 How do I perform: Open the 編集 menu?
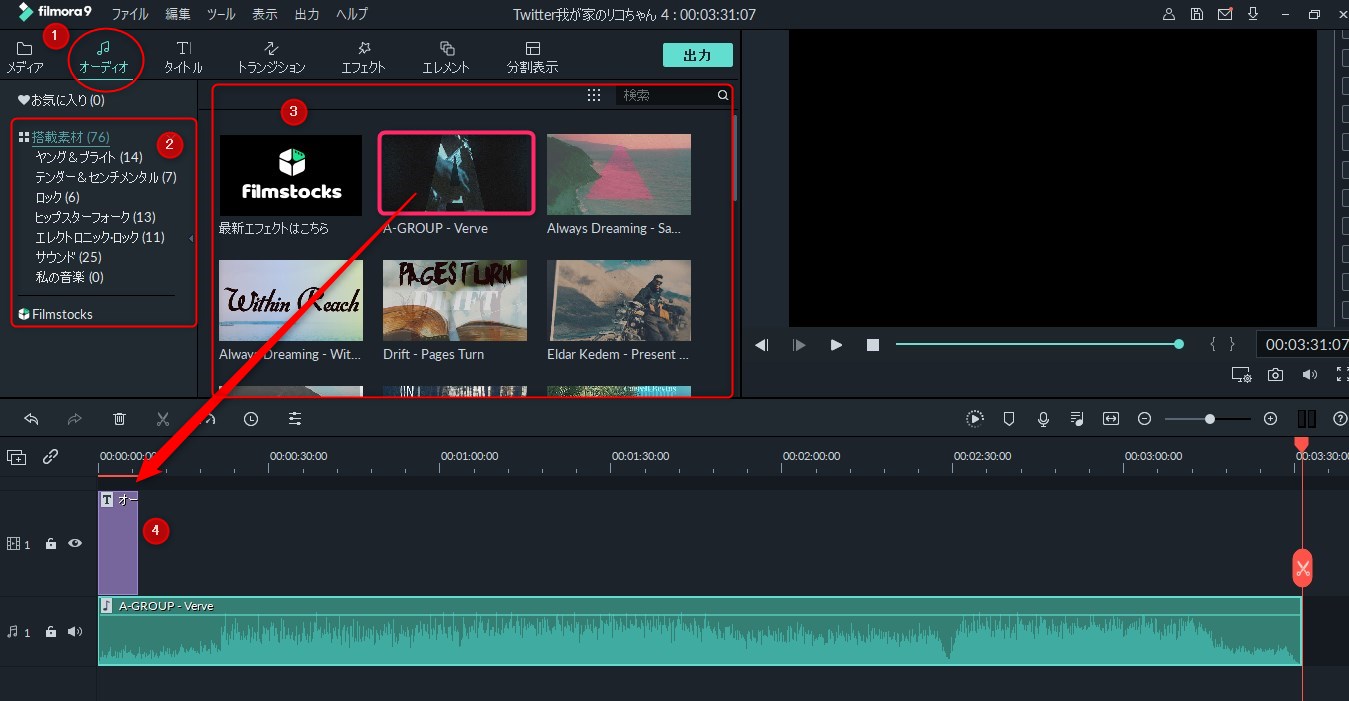[177, 14]
